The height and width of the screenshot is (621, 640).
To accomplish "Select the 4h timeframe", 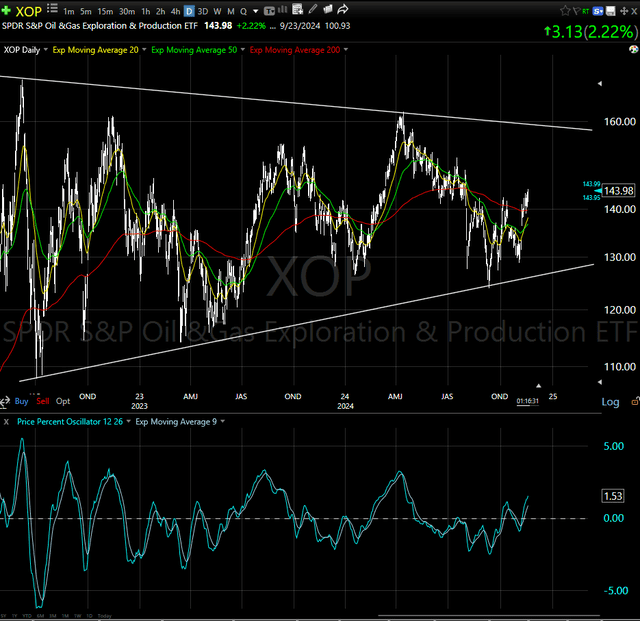I will click(x=176, y=11).
